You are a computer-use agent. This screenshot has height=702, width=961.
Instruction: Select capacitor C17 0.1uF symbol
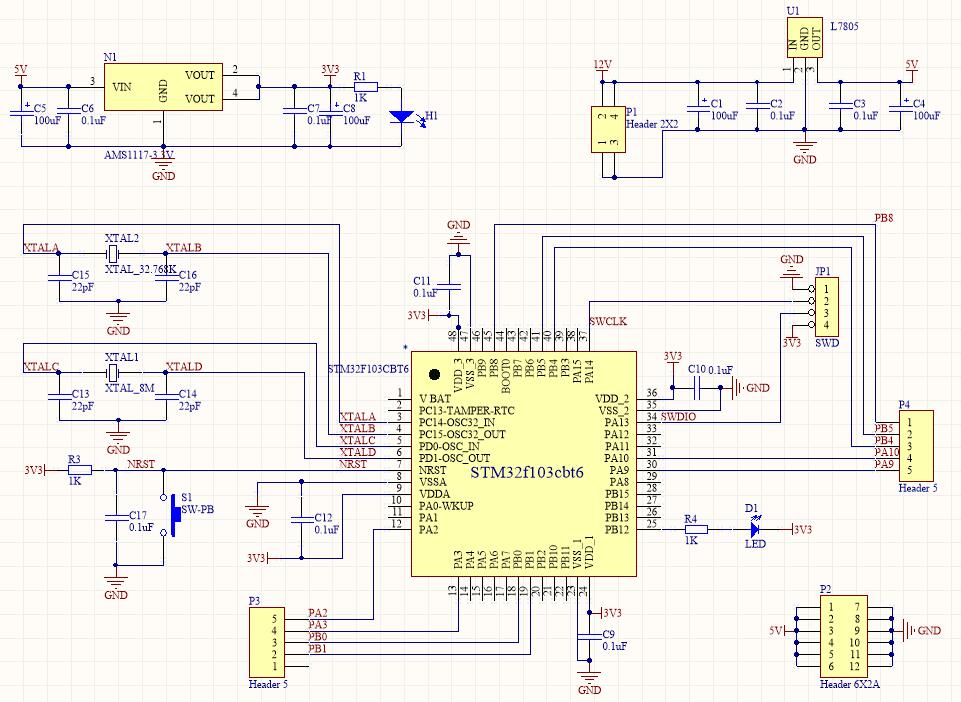115,517
